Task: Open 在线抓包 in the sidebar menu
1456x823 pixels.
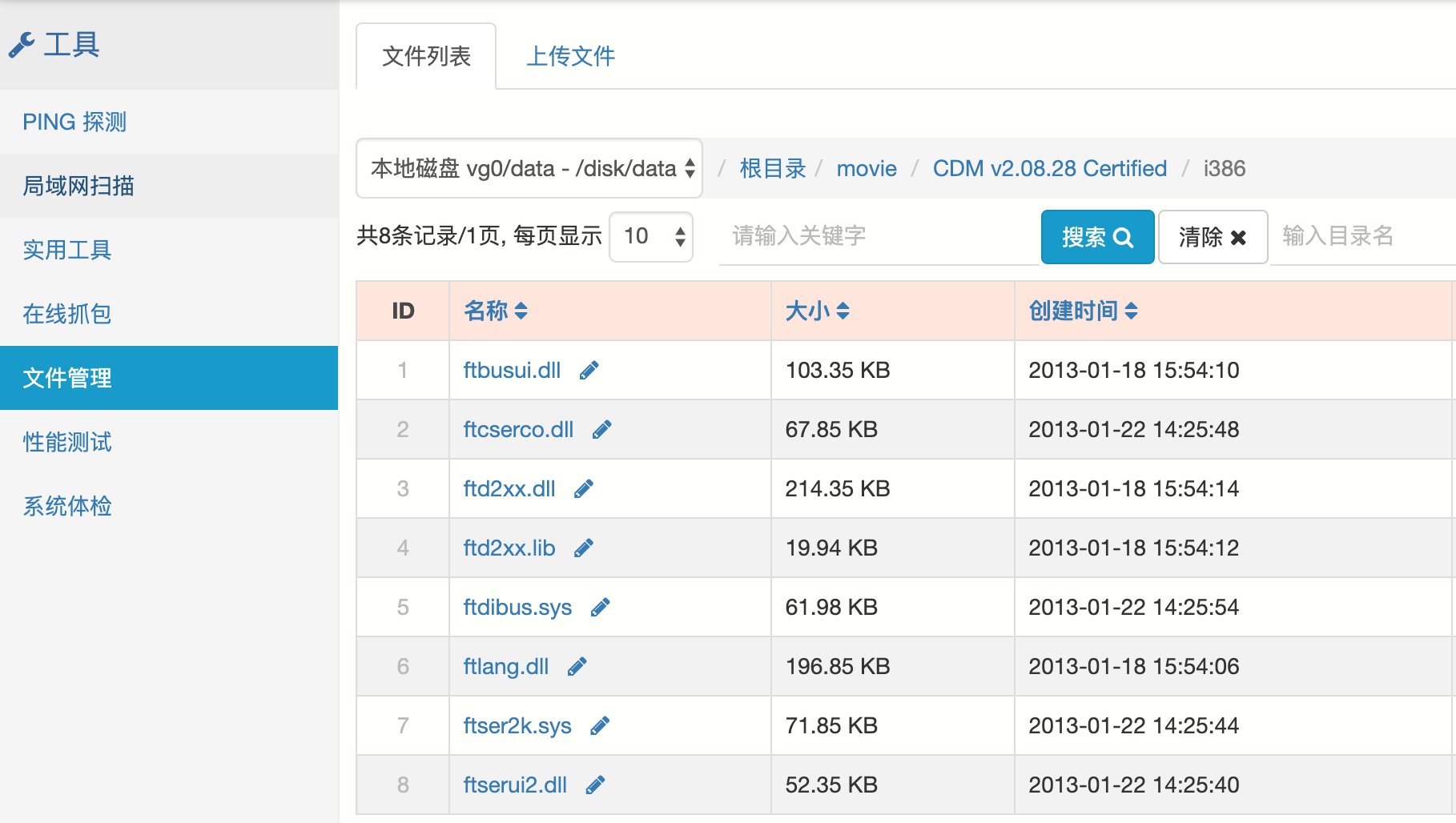Action: pyautogui.click(x=67, y=314)
